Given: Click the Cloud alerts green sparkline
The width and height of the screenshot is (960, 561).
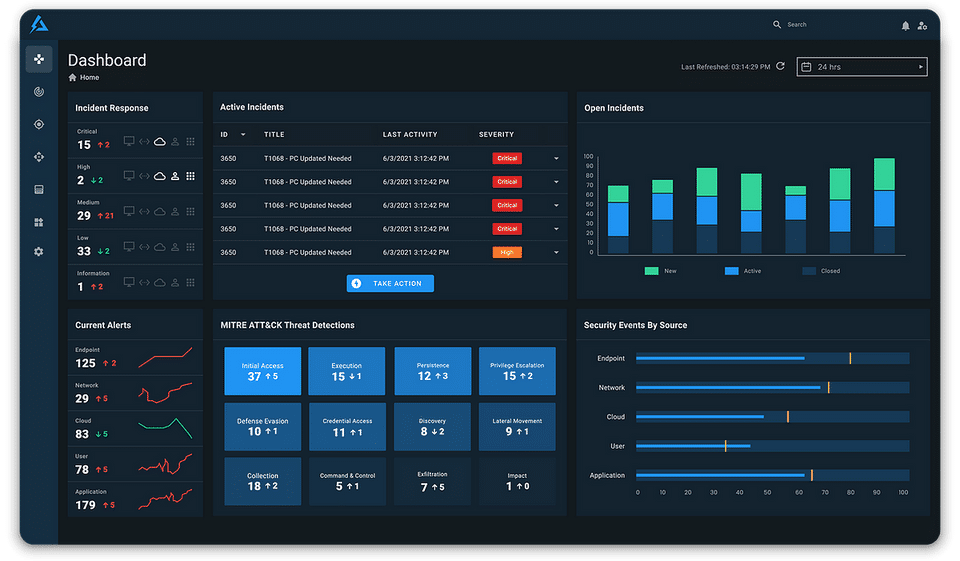Looking at the screenshot, I should coord(165,428).
